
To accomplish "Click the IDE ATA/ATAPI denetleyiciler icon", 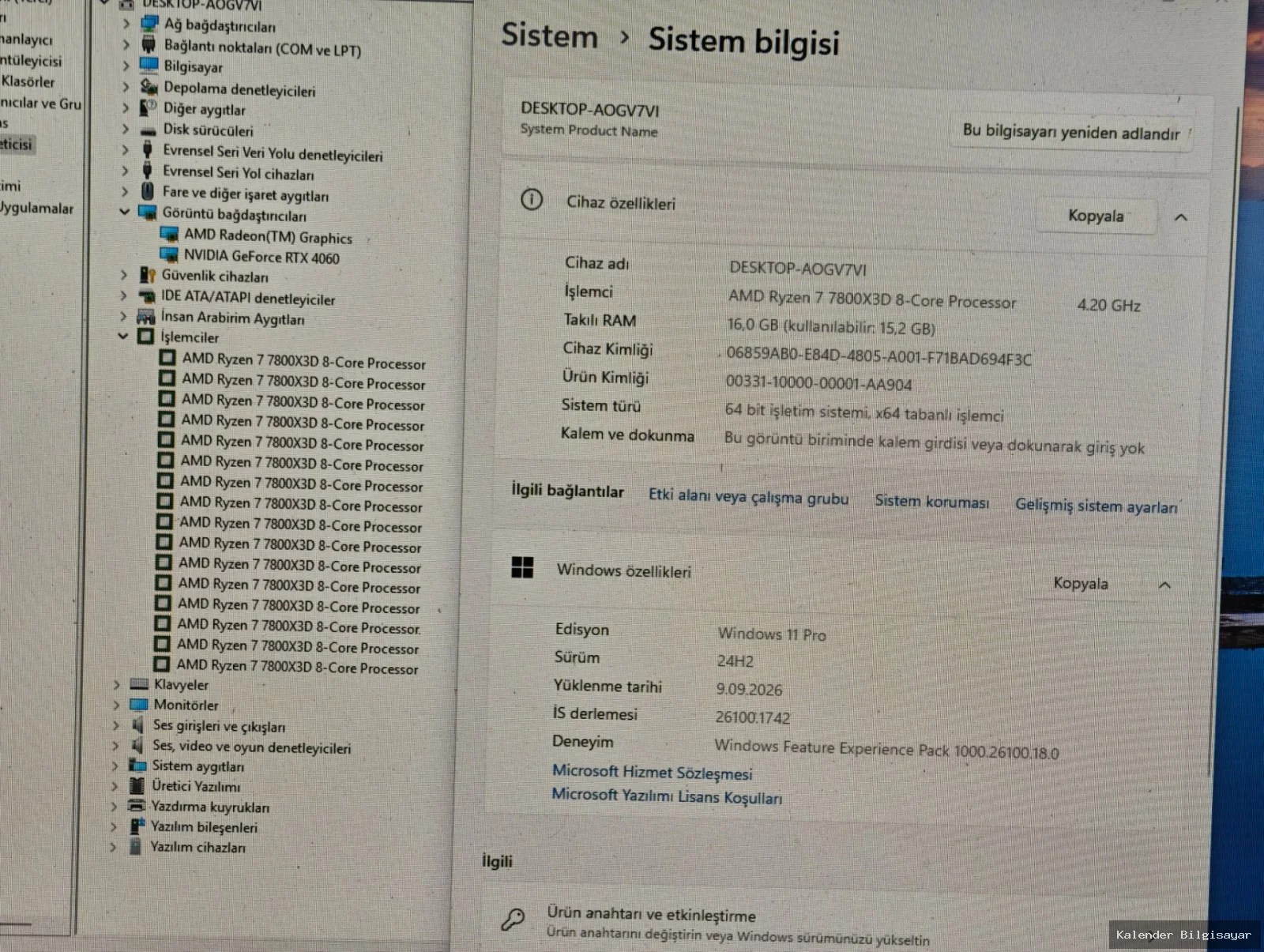I will point(146,295).
